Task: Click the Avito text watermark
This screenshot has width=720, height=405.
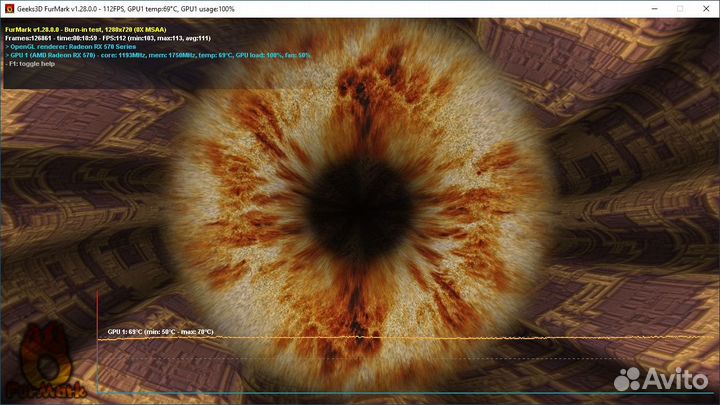Action: (680, 379)
